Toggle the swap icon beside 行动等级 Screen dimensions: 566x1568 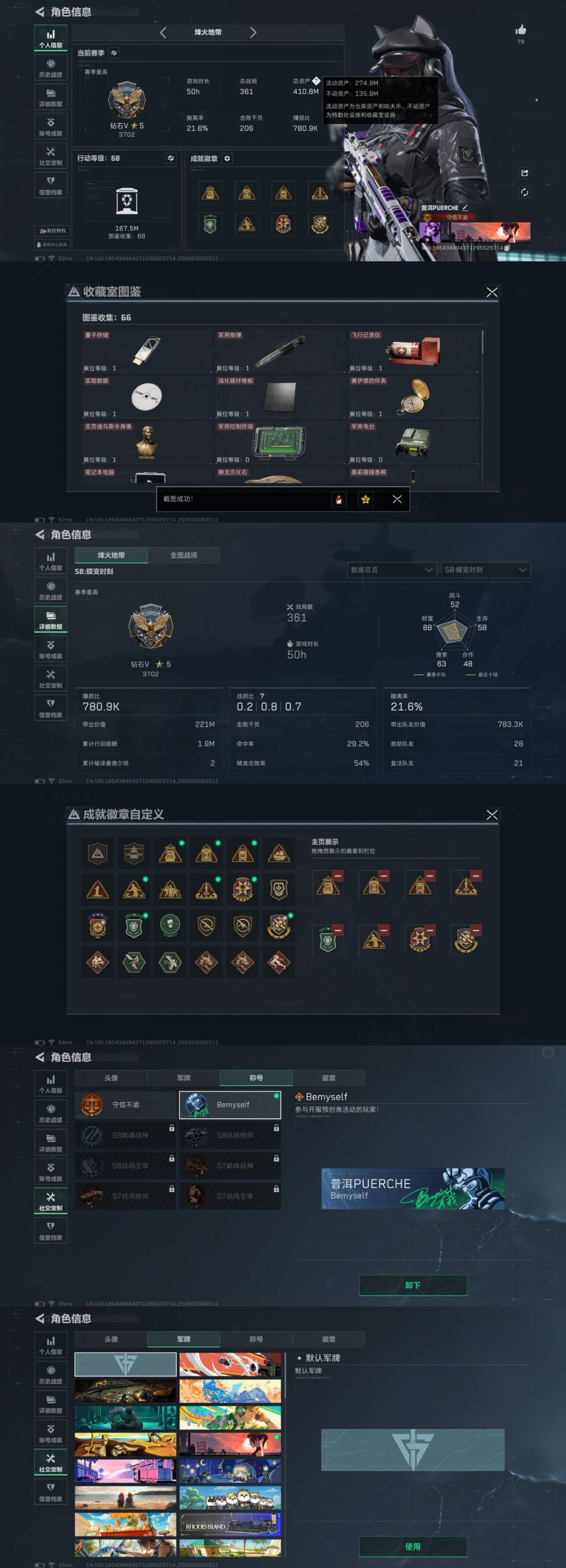171,158
